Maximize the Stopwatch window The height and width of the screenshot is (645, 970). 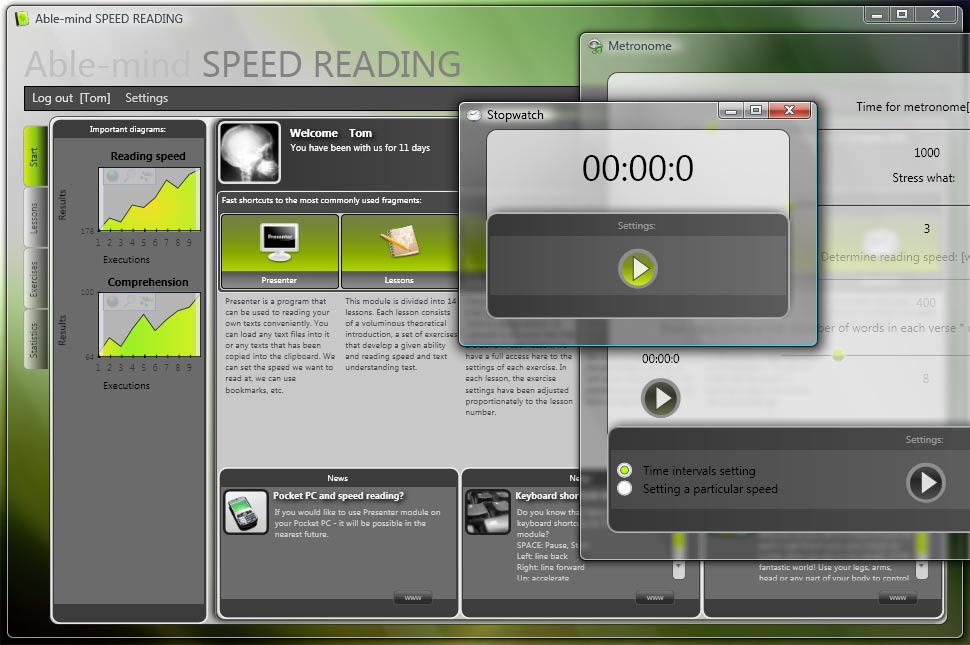(756, 110)
